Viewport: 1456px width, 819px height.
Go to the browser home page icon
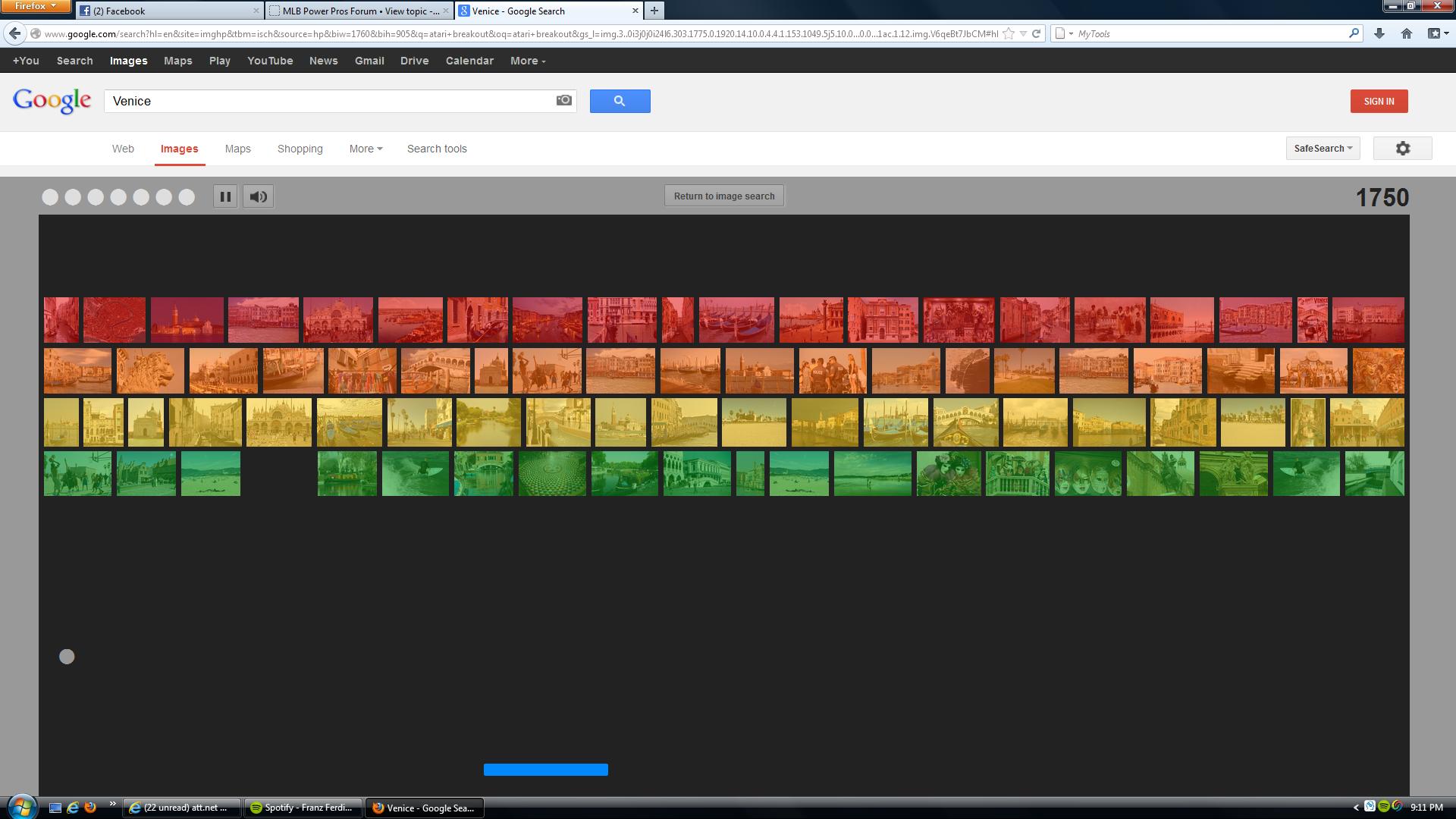click(1407, 33)
